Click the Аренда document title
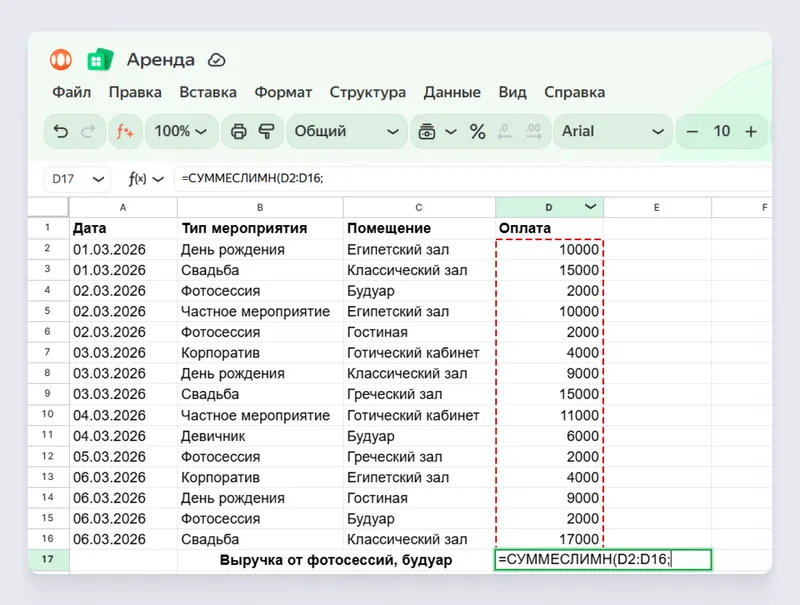The height and width of the screenshot is (605, 800). click(161, 60)
